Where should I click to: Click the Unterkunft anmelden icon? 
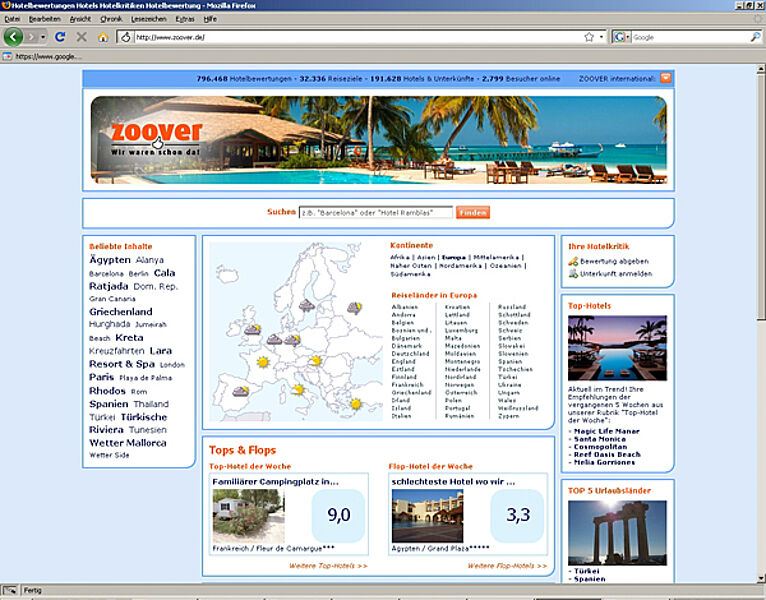tap(573, 273)
